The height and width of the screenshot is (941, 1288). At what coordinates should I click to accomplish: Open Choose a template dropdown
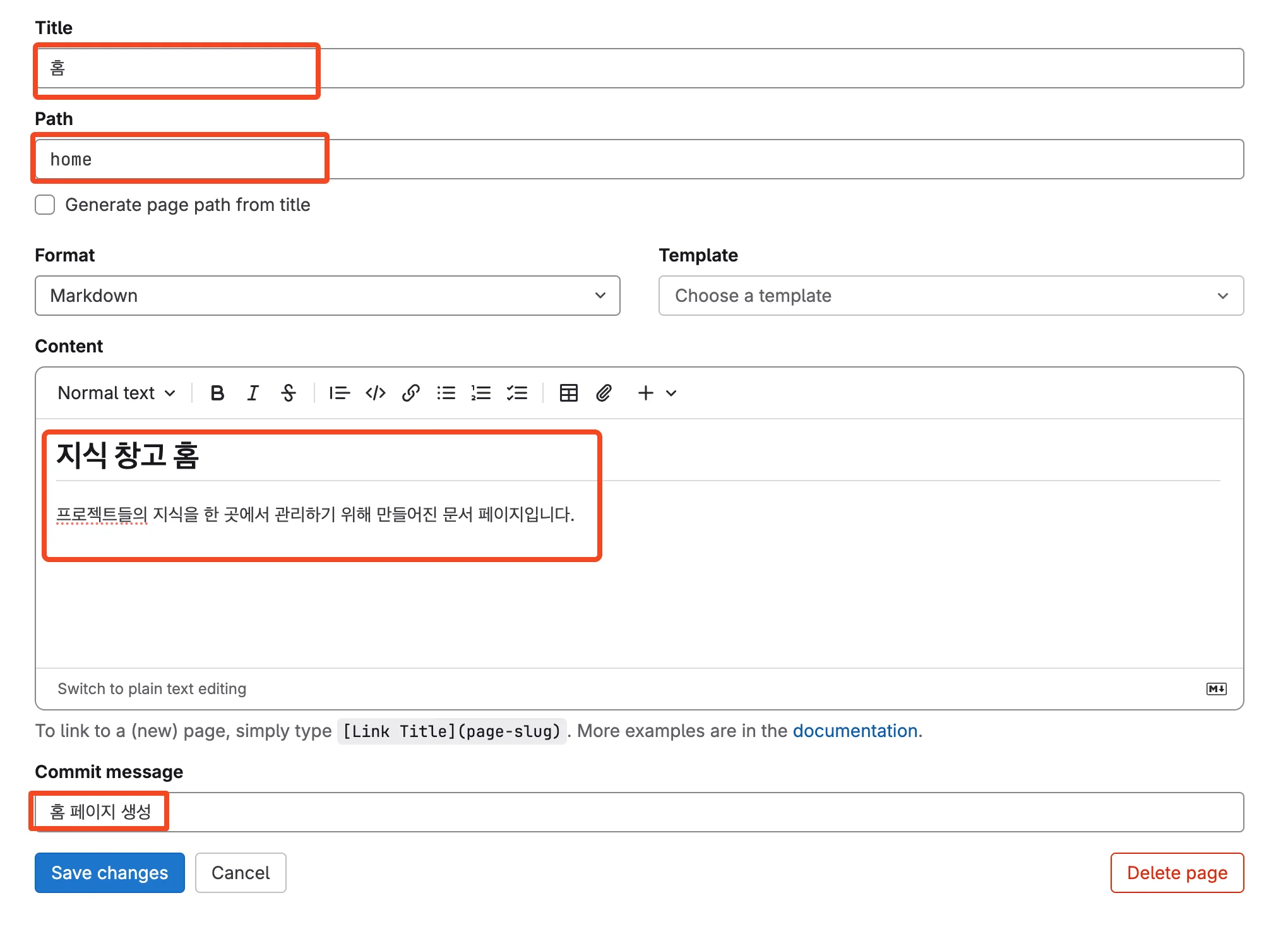click(x=950, y=296)
